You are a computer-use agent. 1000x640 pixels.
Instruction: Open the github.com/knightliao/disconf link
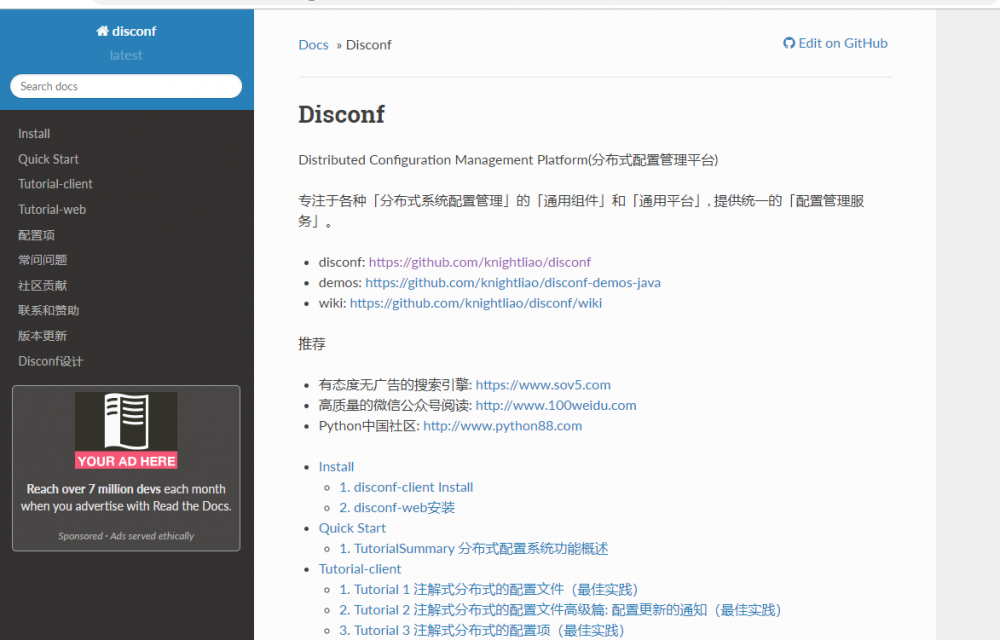click(x=480, y=262)
